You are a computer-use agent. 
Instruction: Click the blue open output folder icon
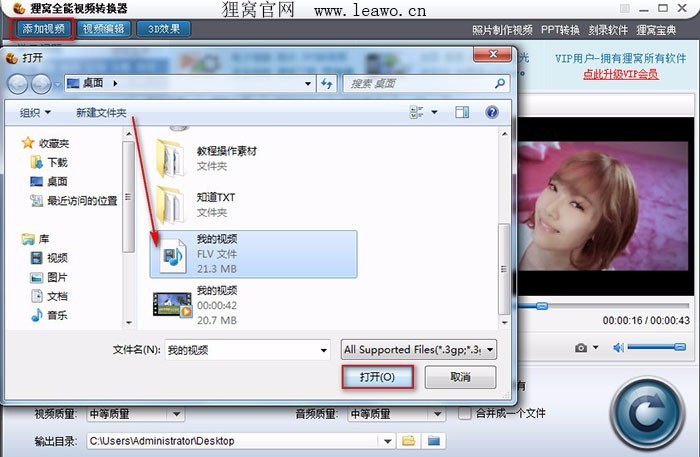click(x=433, y=441)
